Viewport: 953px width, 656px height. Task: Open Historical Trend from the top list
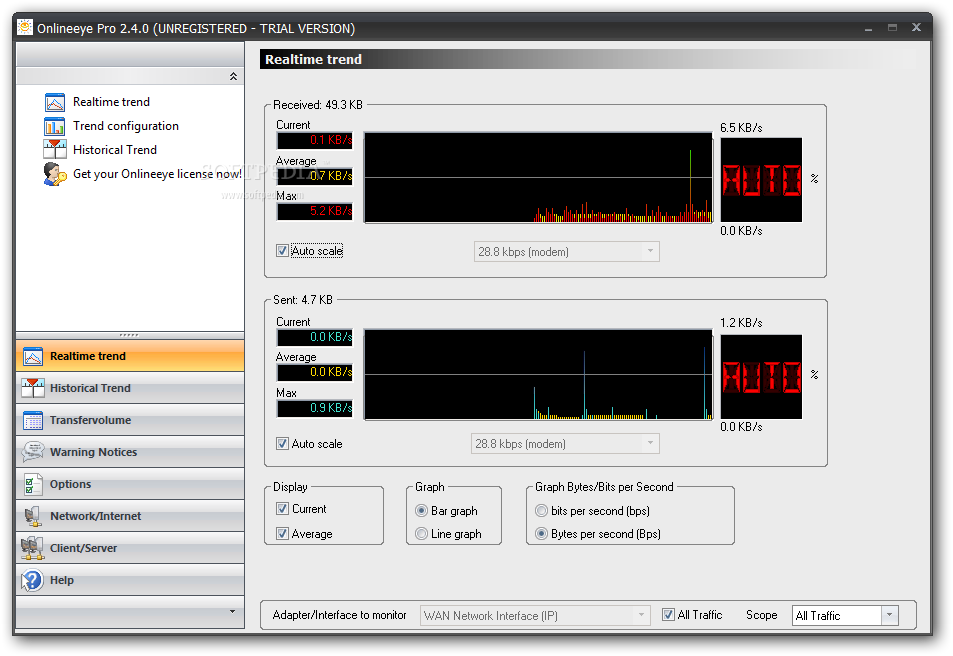115,150
